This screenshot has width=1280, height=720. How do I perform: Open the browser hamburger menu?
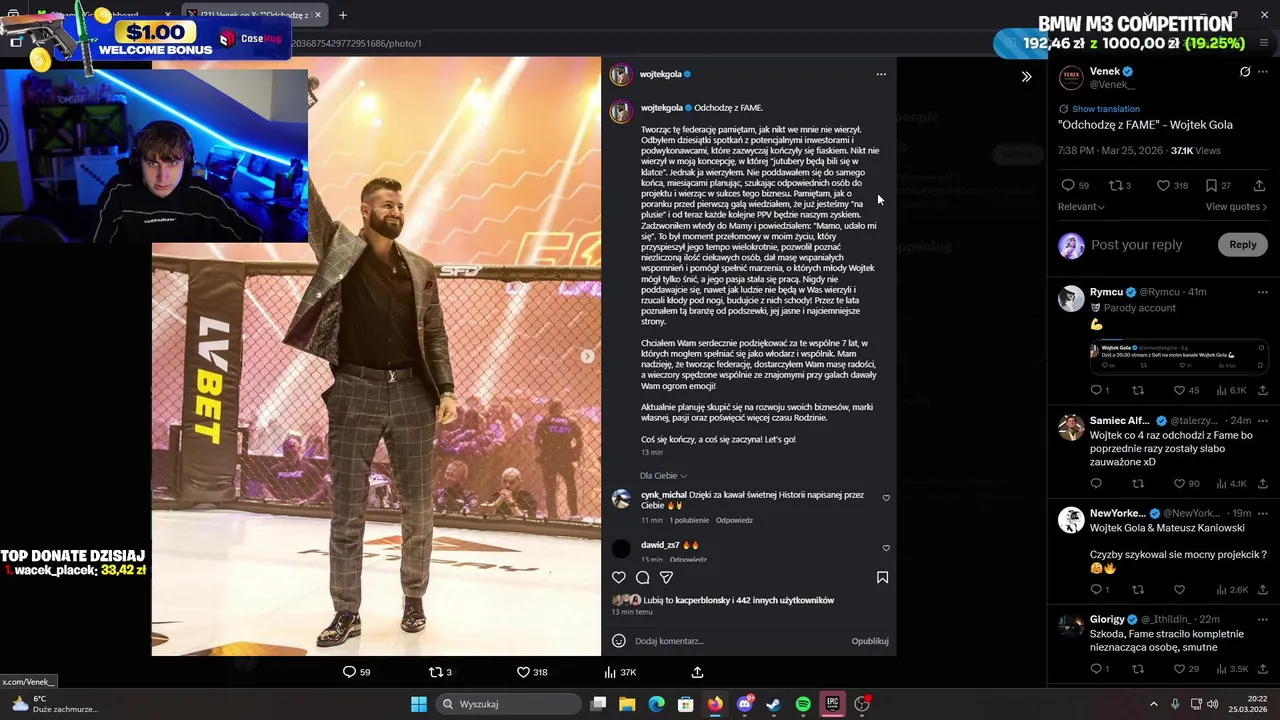pyautogui.click(x=1264, y=43)
